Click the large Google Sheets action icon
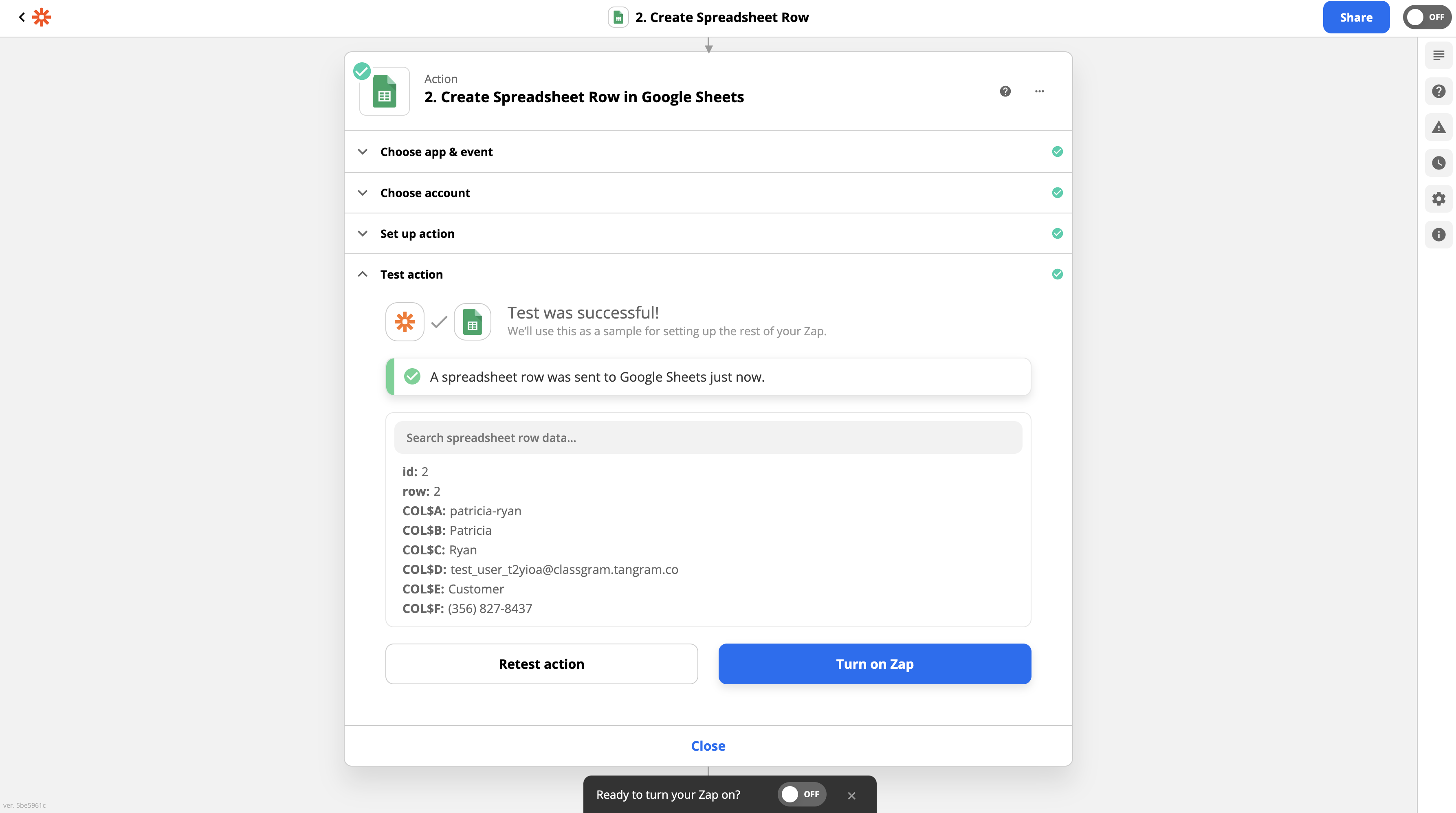The image size is (1456, 813). tap(384, 91)
